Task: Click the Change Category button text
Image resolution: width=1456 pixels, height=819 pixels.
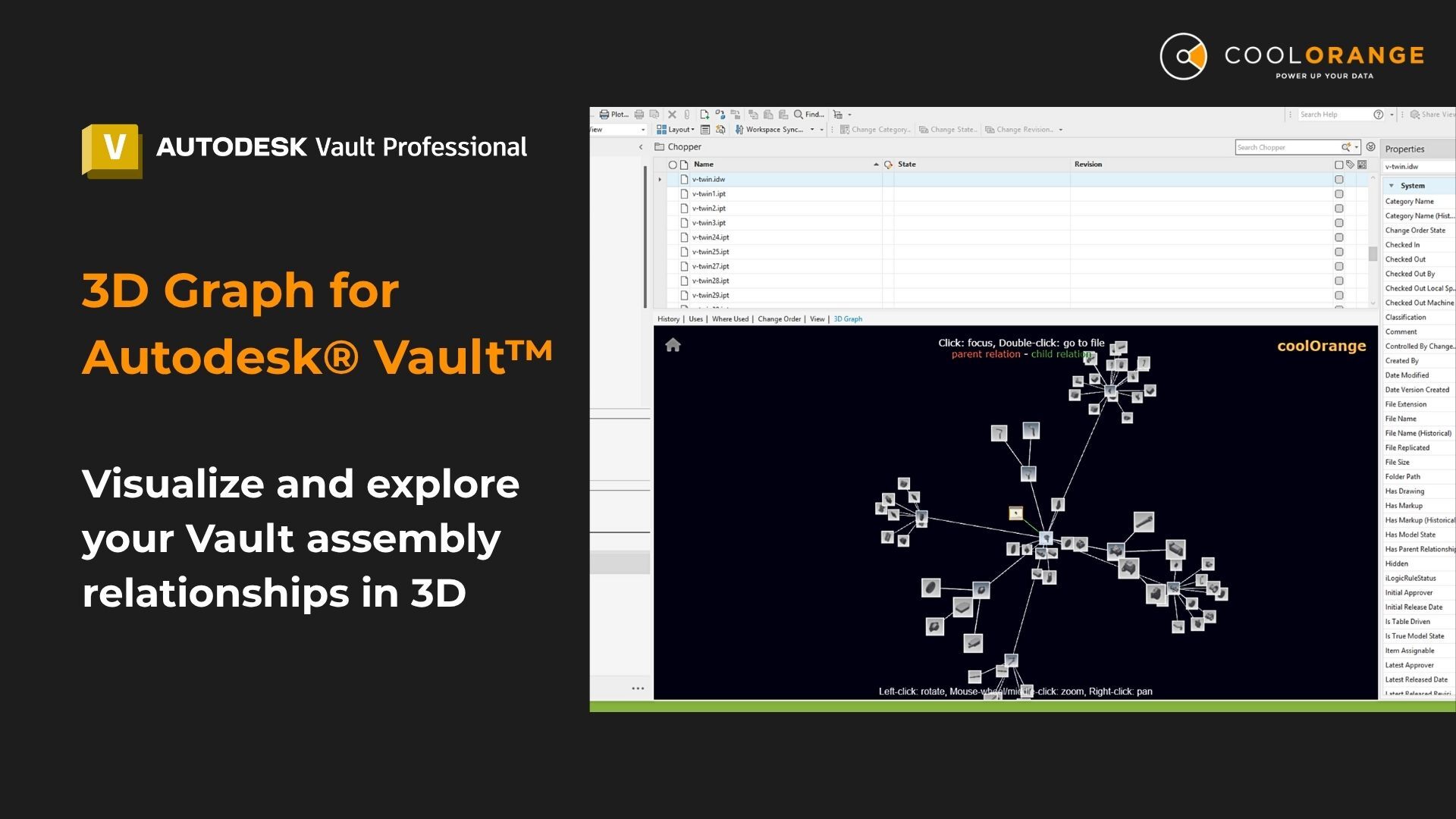Action: [880, 130]
